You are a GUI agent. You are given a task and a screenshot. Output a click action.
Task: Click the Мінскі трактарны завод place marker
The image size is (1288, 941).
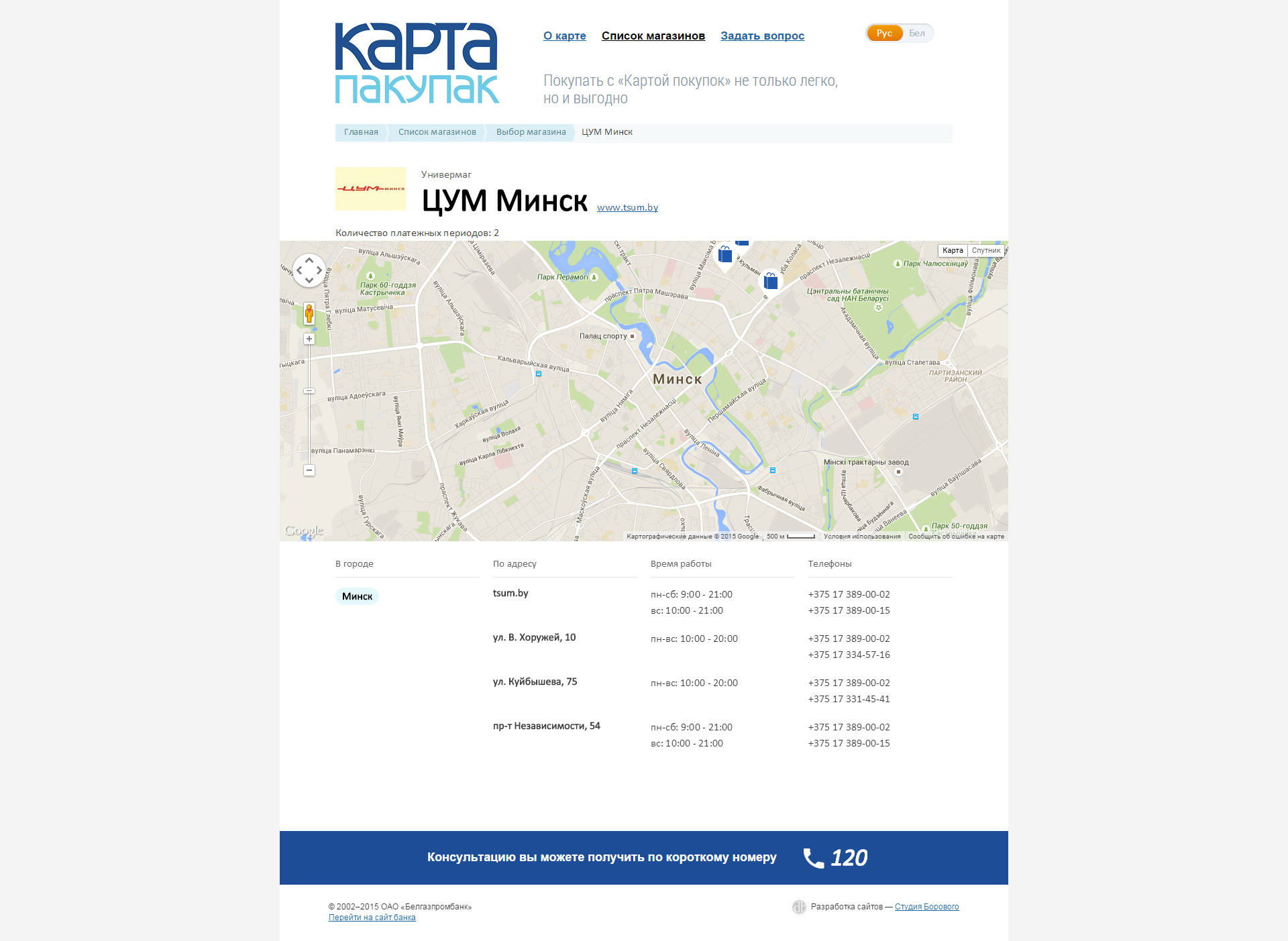(x=899, y=472)
